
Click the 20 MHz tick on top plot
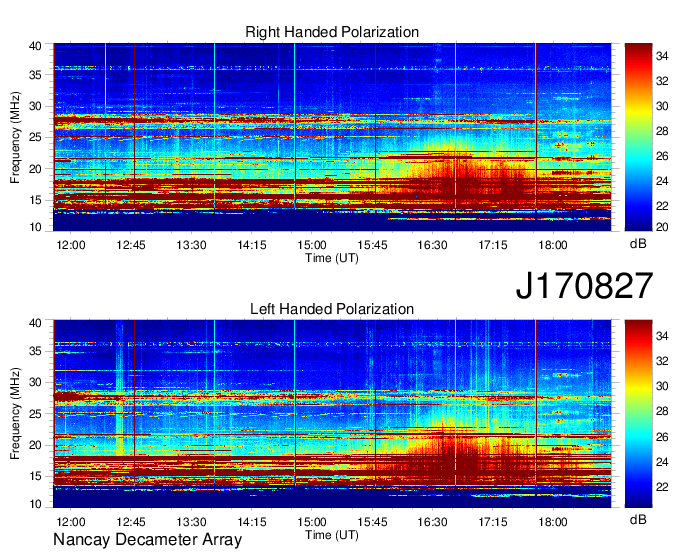(36, 169)
